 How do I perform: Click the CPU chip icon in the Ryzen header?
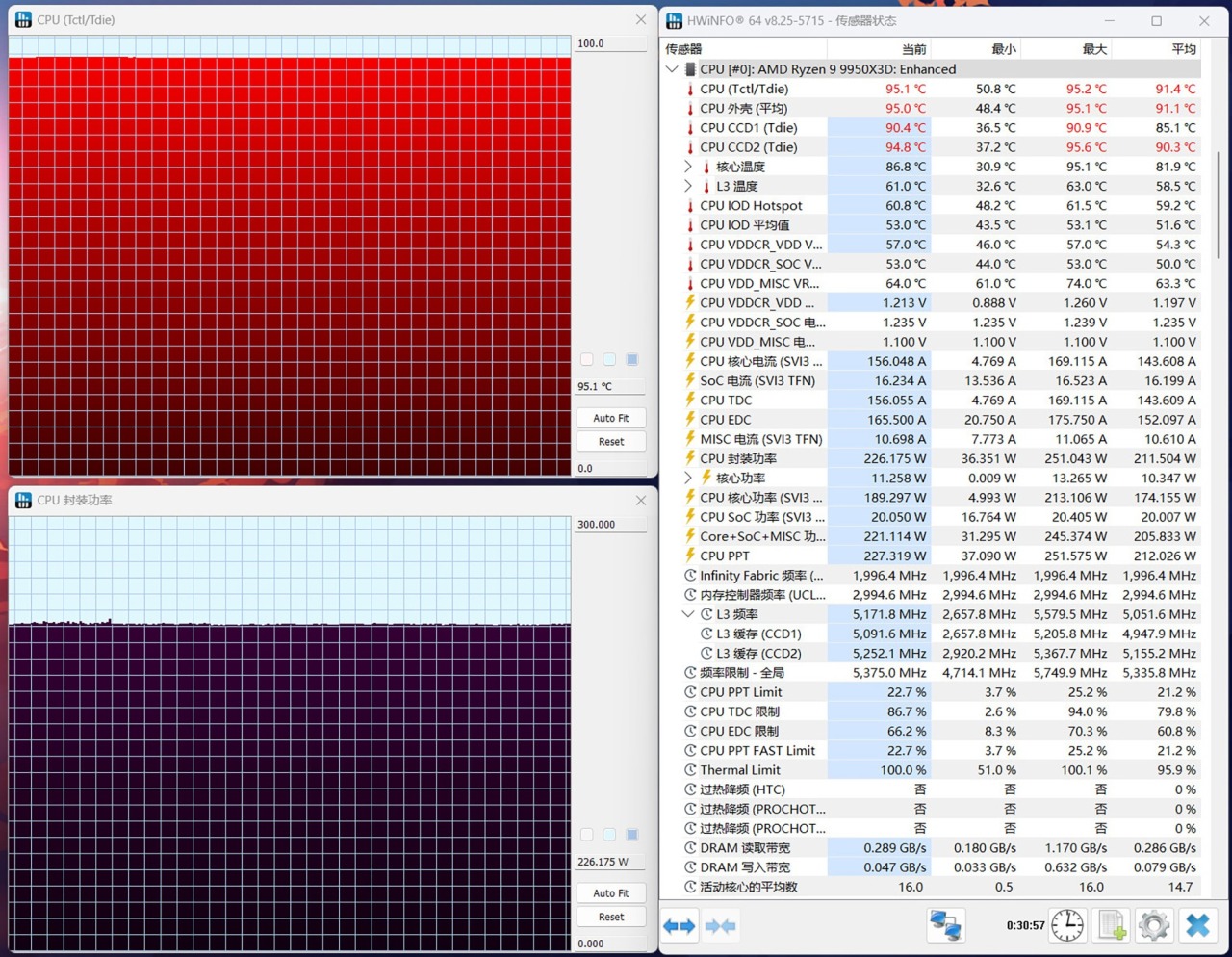(x=689, y=69)
